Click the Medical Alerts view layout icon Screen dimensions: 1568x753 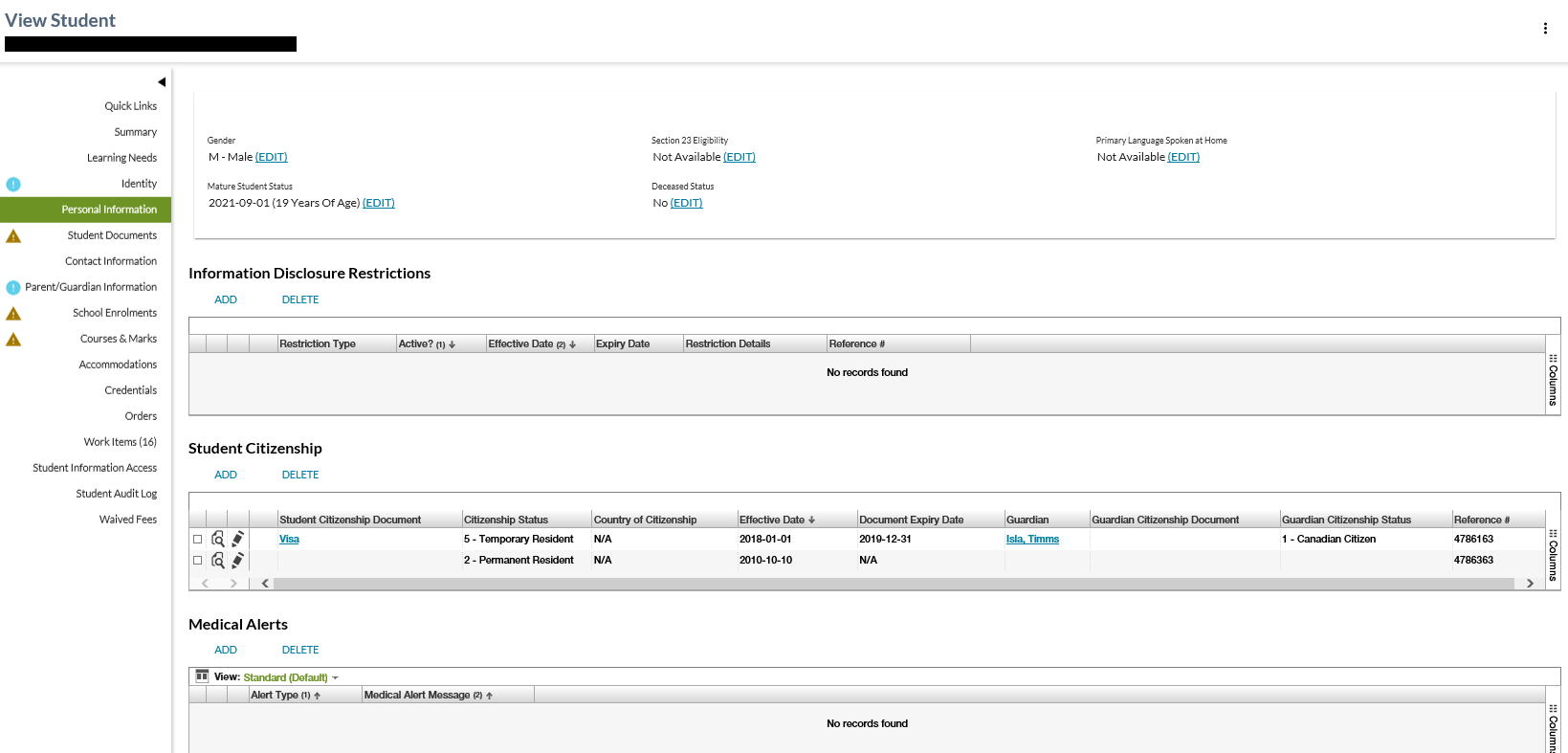(x=202, y=676)
